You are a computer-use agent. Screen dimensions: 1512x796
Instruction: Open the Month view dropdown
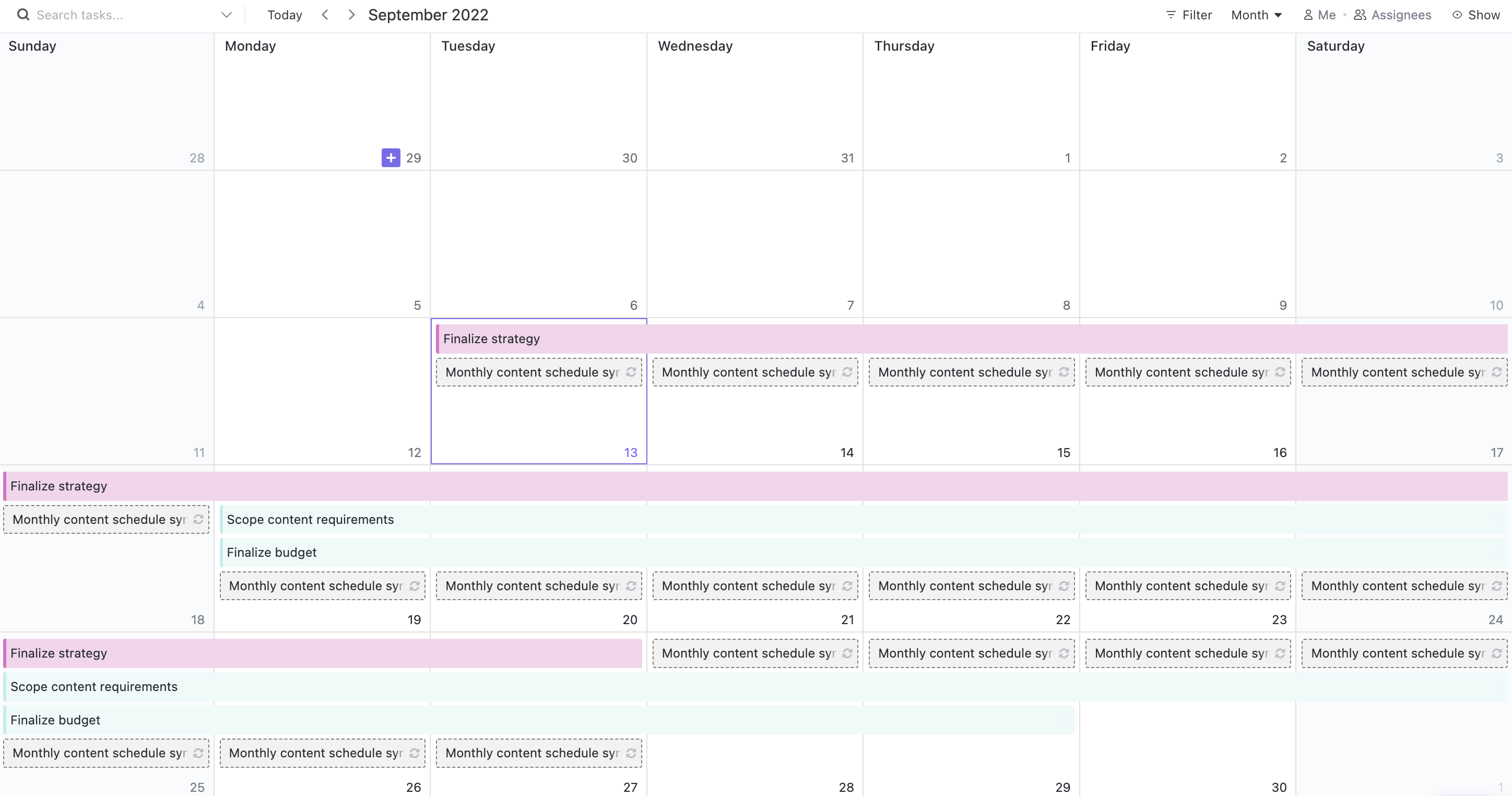point(1257,15)
